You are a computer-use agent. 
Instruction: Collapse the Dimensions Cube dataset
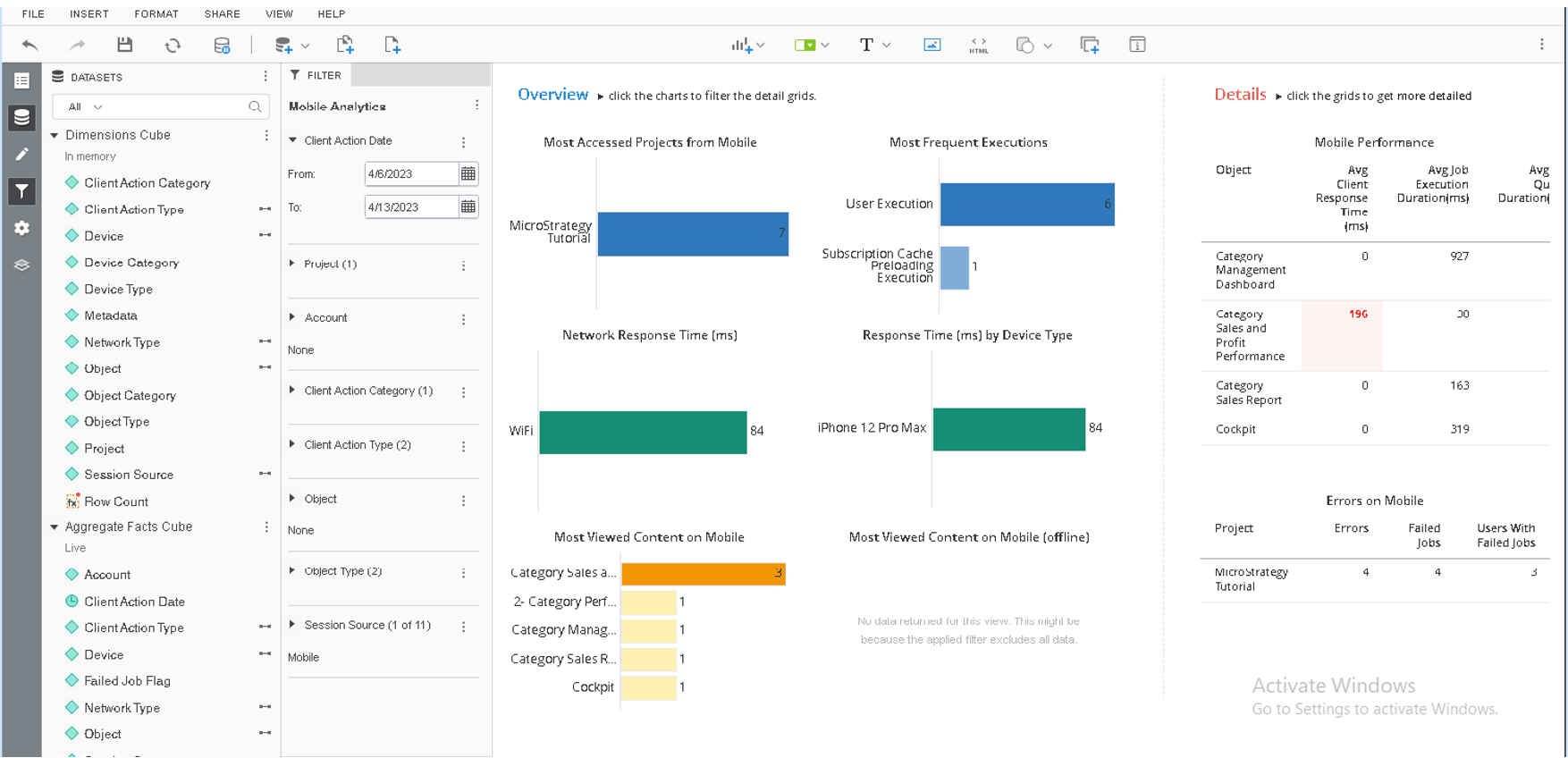[55, 135]
